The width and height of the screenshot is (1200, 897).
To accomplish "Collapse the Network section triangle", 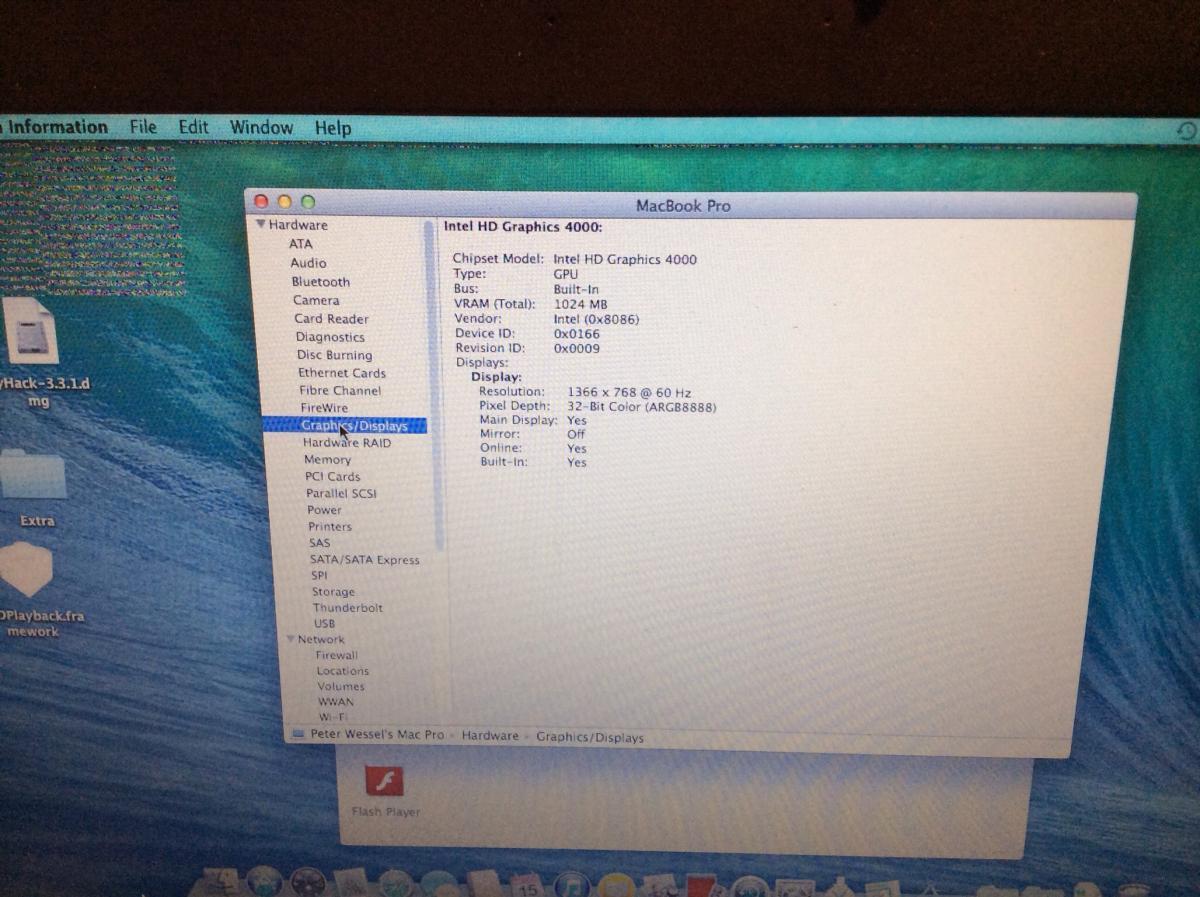I will 291,639.
